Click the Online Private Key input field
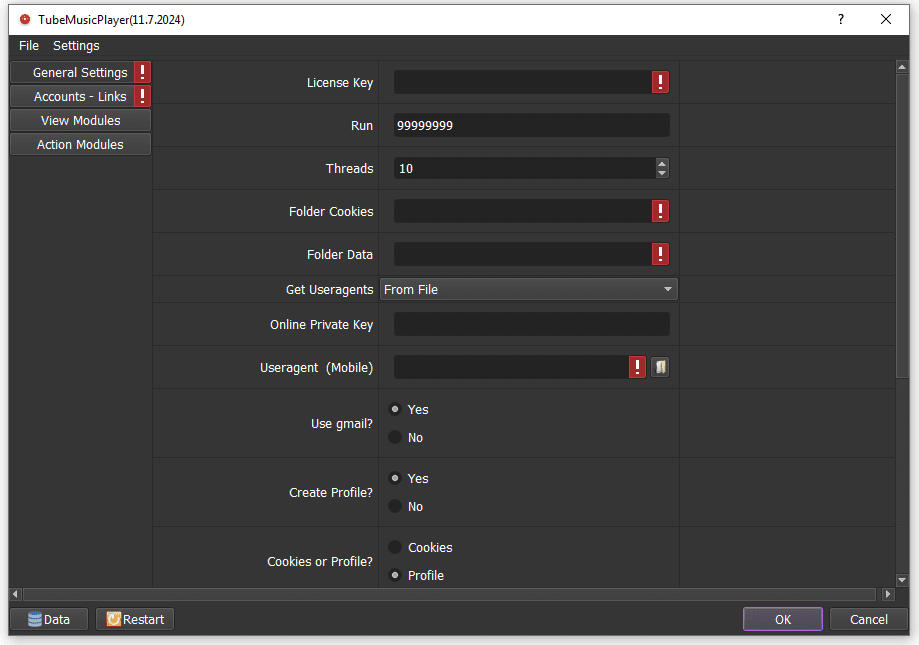This screenshot has height=645, width=919. pyautogui.click(x=532, y=324)
